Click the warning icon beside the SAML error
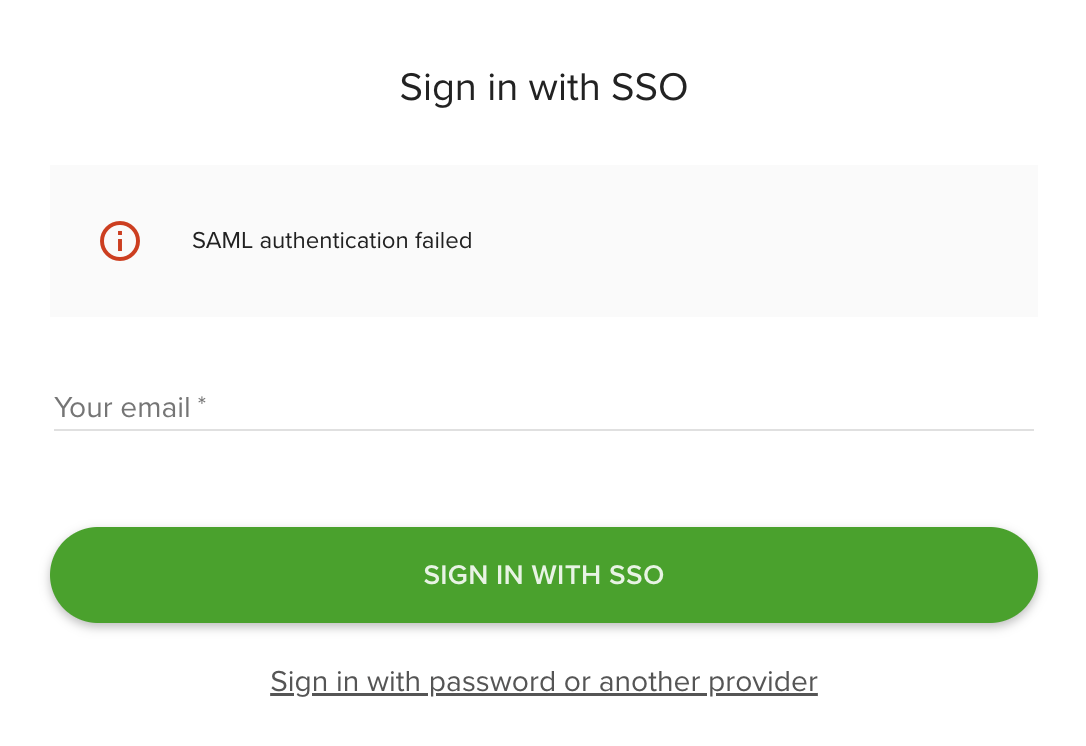 click(120, 241)
